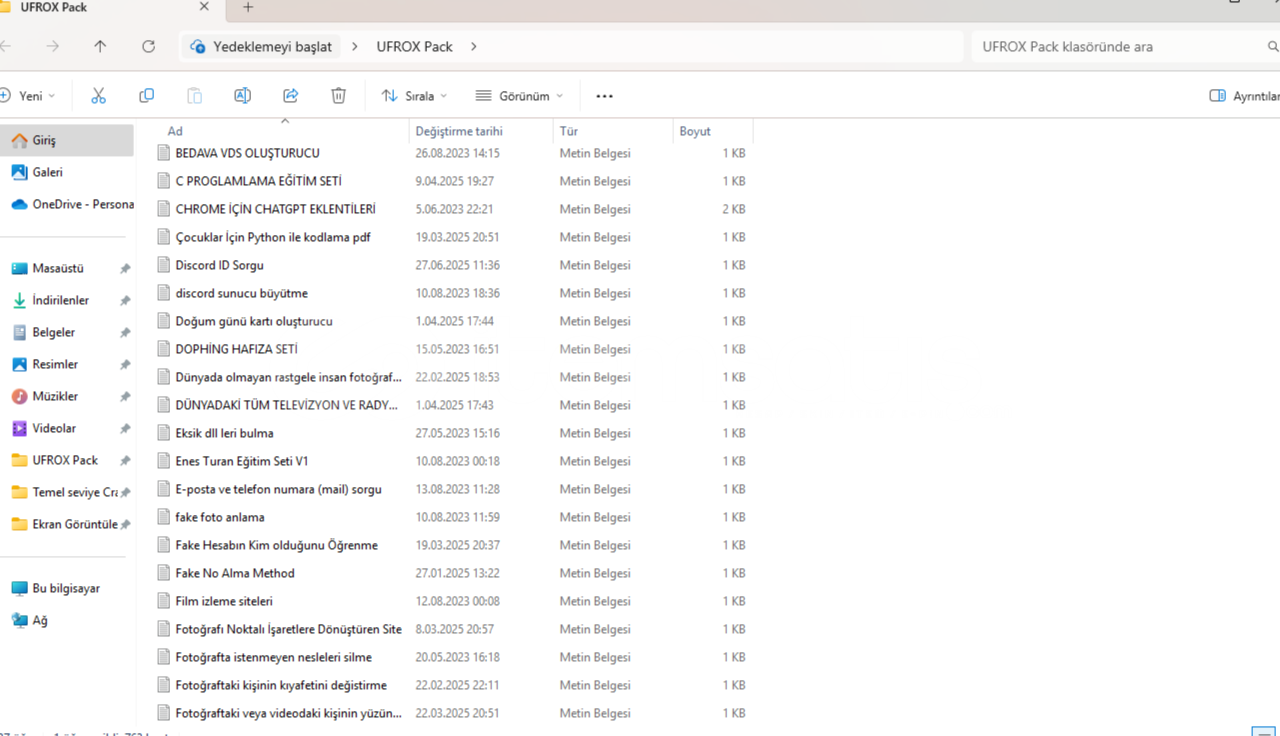The height and width of the screenshot is (736, 1280).
Task: Open the three-dot more options menu
Action: coord(604,96)
